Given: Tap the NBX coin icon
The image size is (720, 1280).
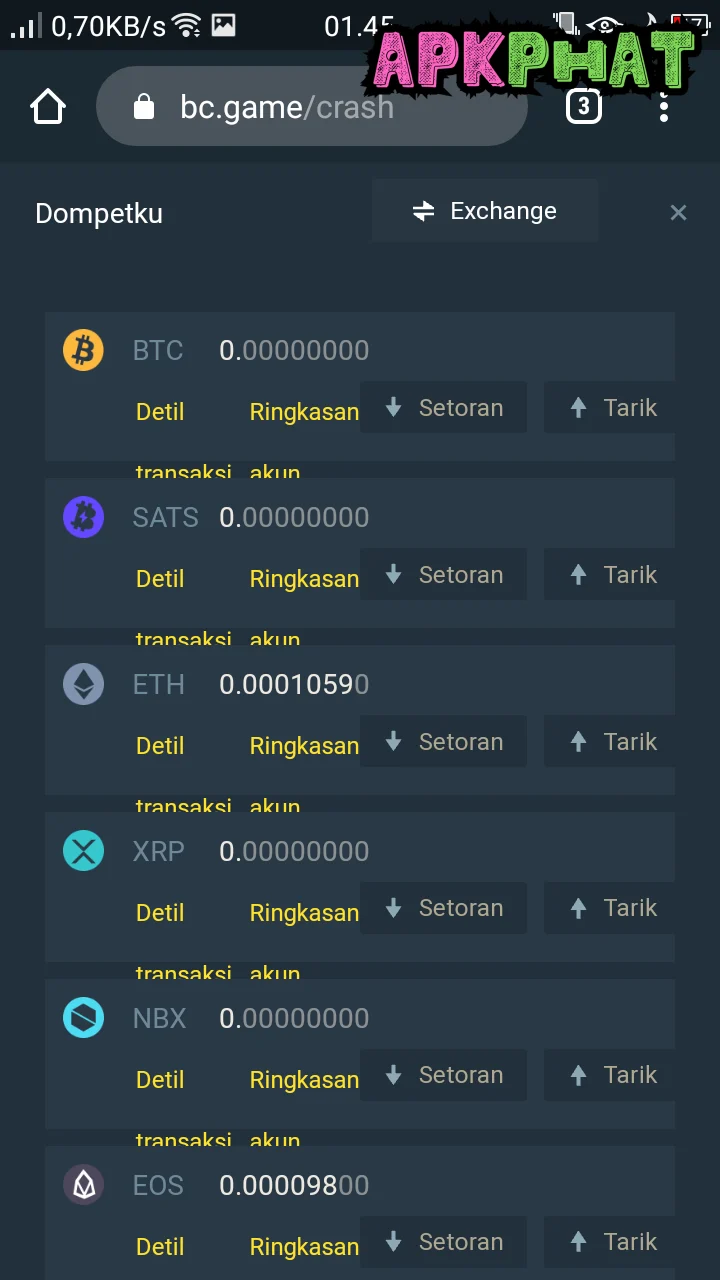Looking at the screenshot, I should 83,1019.
